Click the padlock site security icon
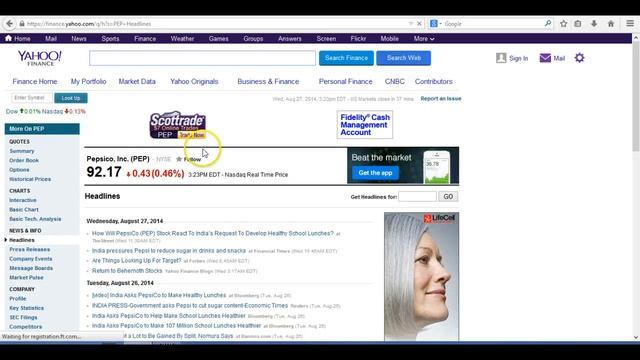The image size is (640, 360). [x=22, y=24]
